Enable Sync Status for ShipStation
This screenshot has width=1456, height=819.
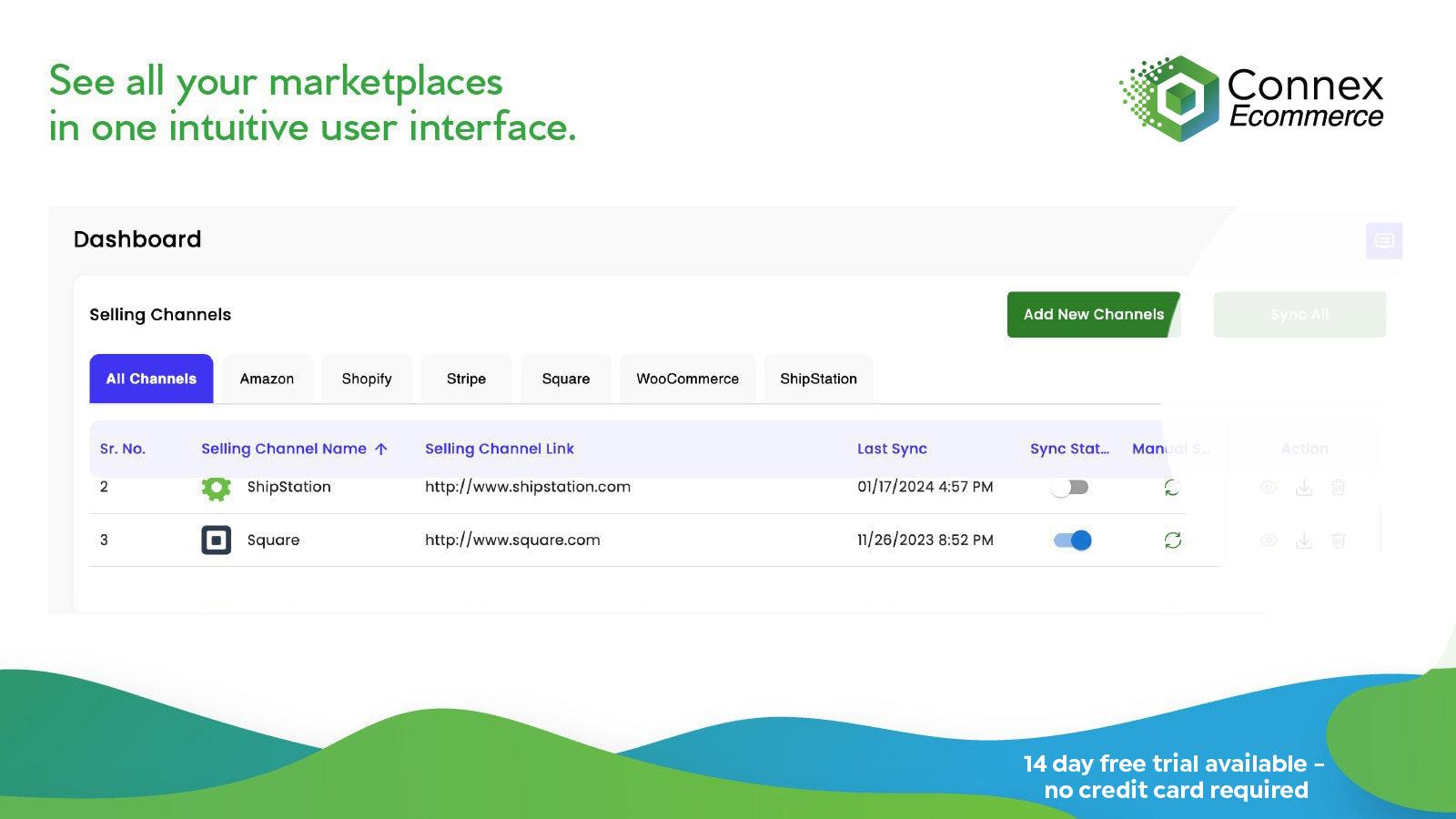pos(1070,487)
